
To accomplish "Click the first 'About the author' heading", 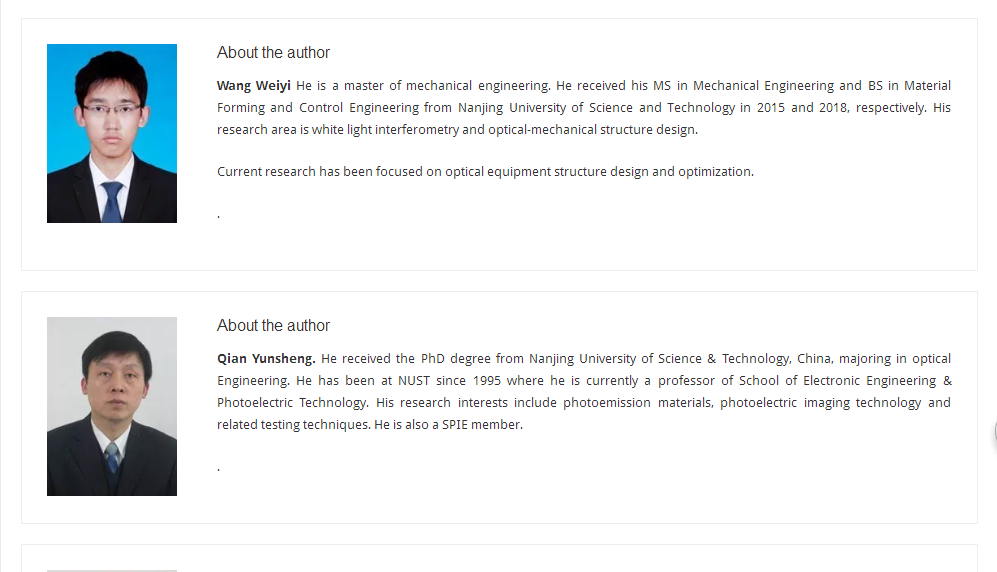I will [273, 53].
